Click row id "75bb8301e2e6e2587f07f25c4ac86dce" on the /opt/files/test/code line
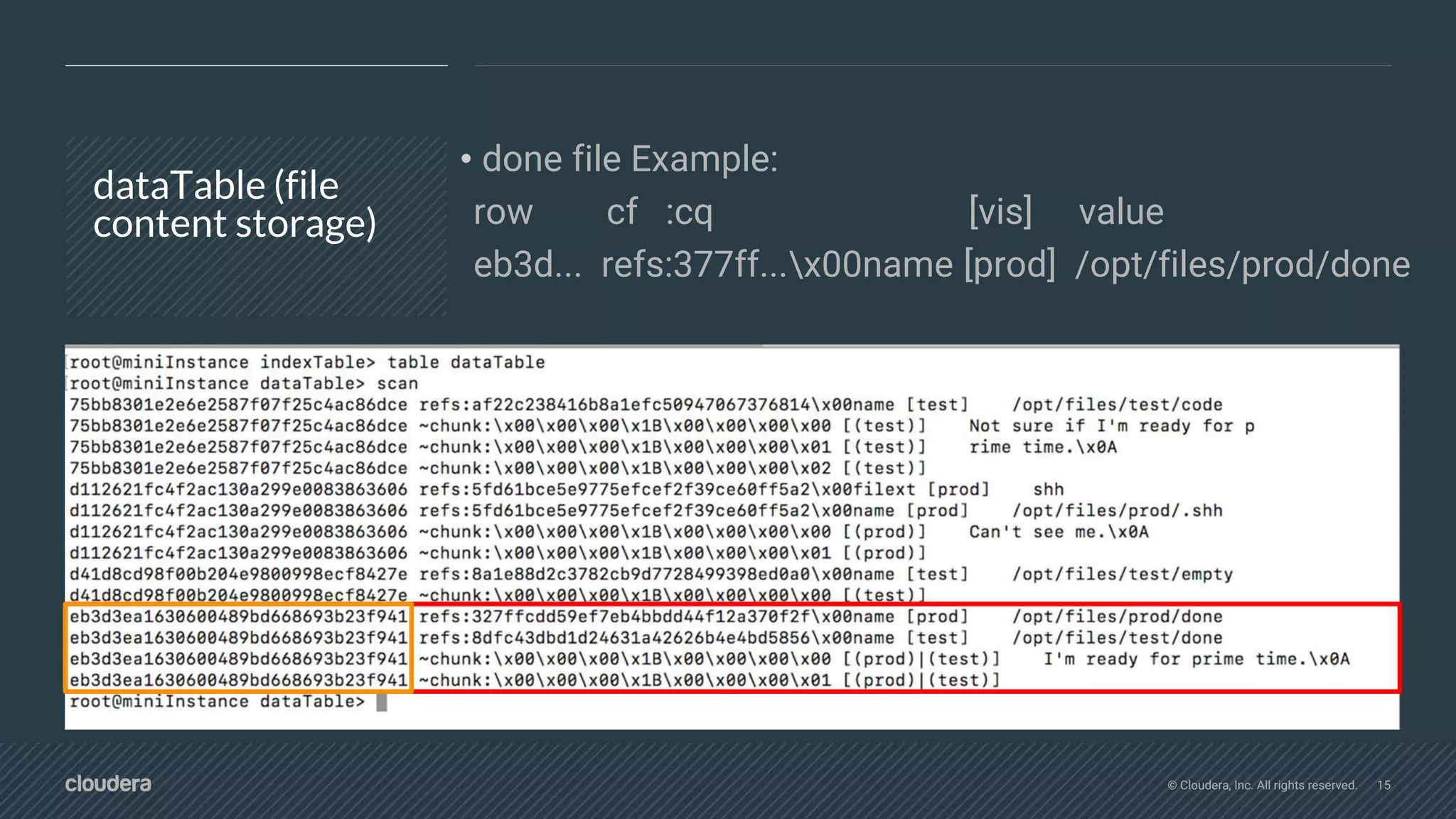Image resolution: width=1456 pixels, height=819 pixels. pos(238,405)
